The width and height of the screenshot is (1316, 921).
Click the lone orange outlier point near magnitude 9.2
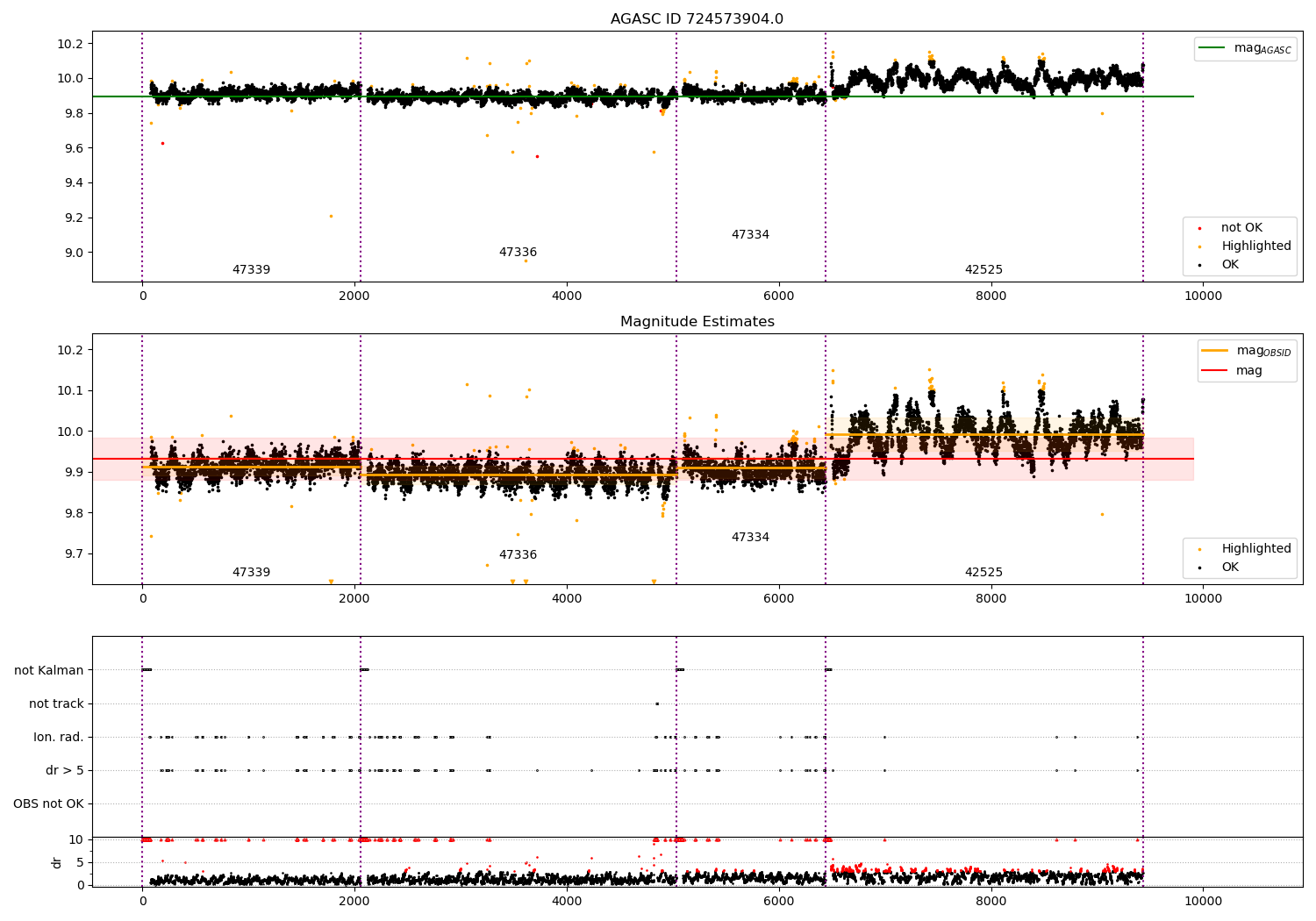click(x=331, y=216)
